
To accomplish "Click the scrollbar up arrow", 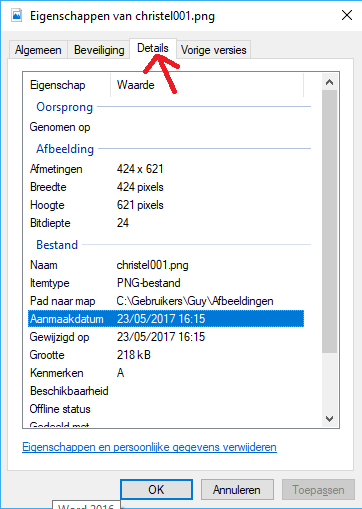I will point(330,82).
